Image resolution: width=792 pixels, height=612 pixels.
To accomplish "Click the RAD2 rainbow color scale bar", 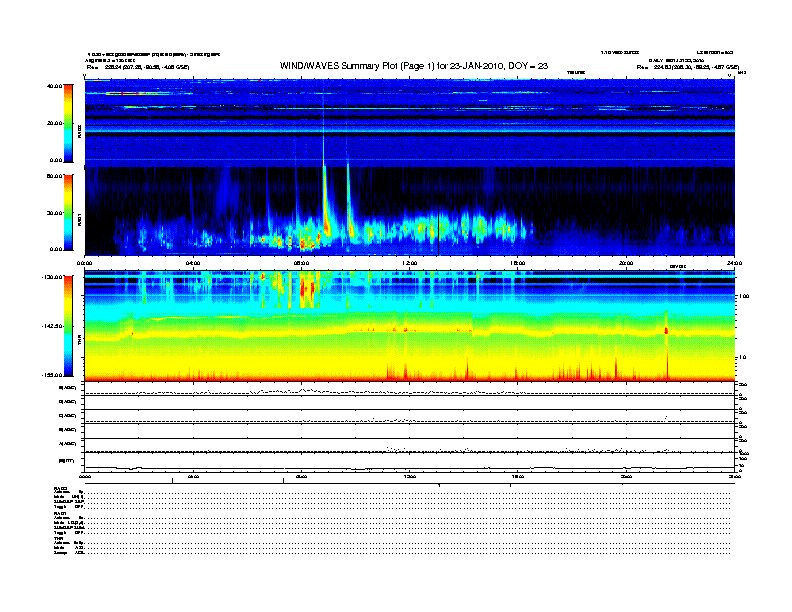I will (x=68, y=123).
